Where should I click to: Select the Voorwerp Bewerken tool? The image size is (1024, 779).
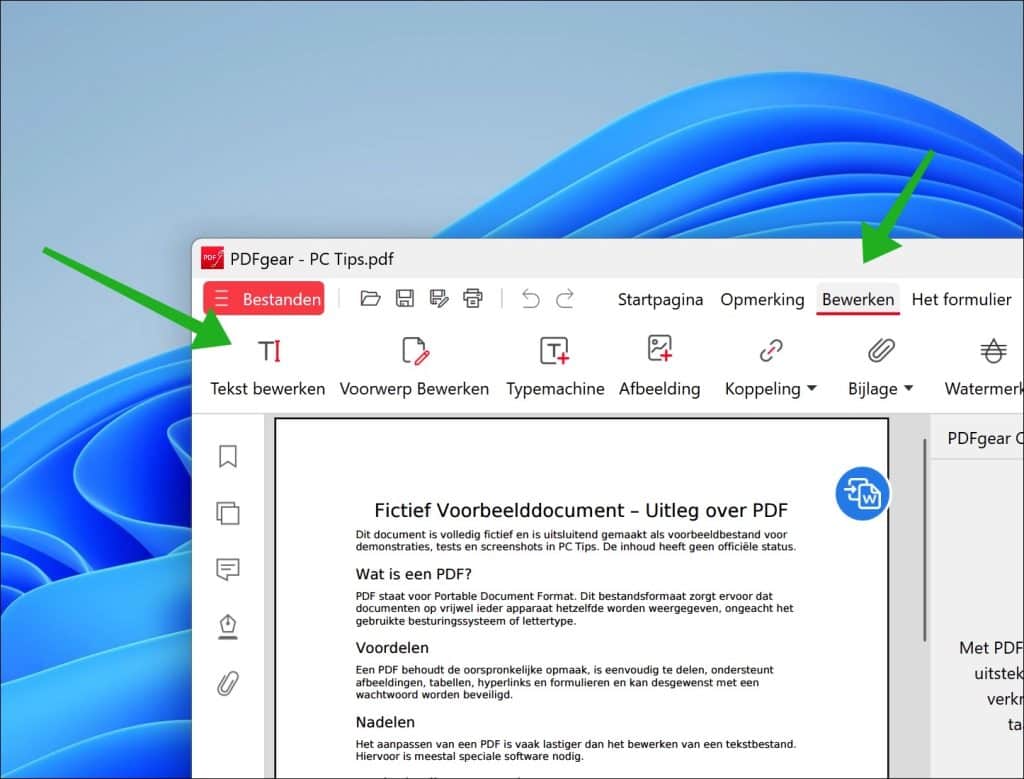tap(414, 366)
